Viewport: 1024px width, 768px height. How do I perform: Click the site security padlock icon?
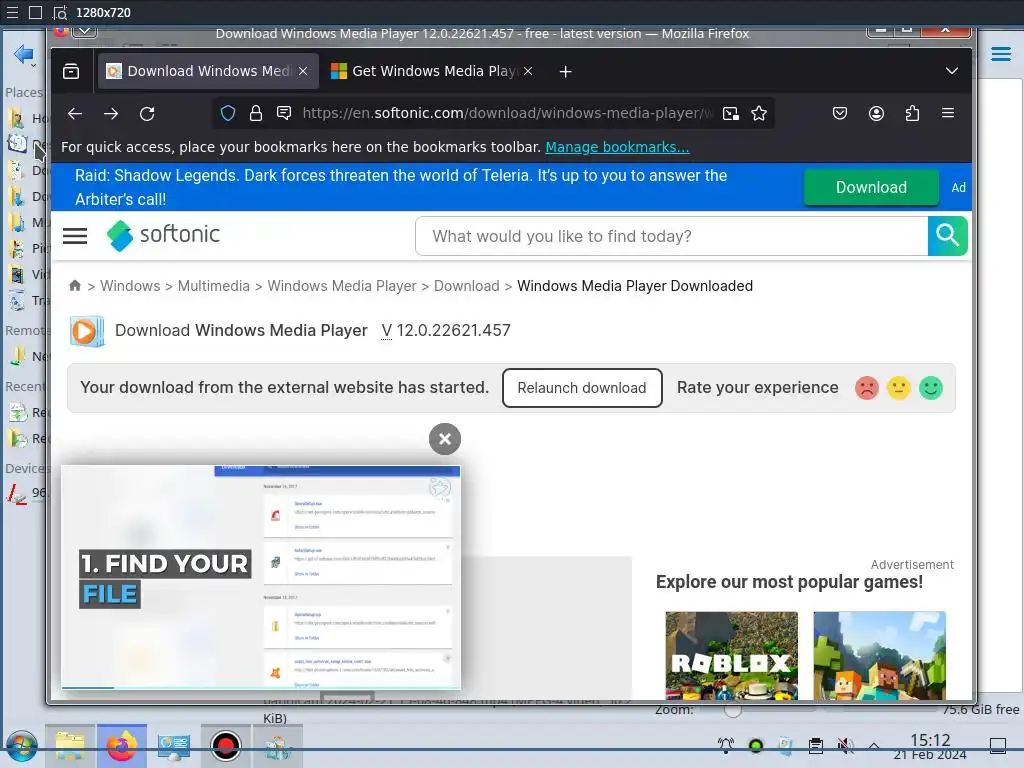coord(256,114)
